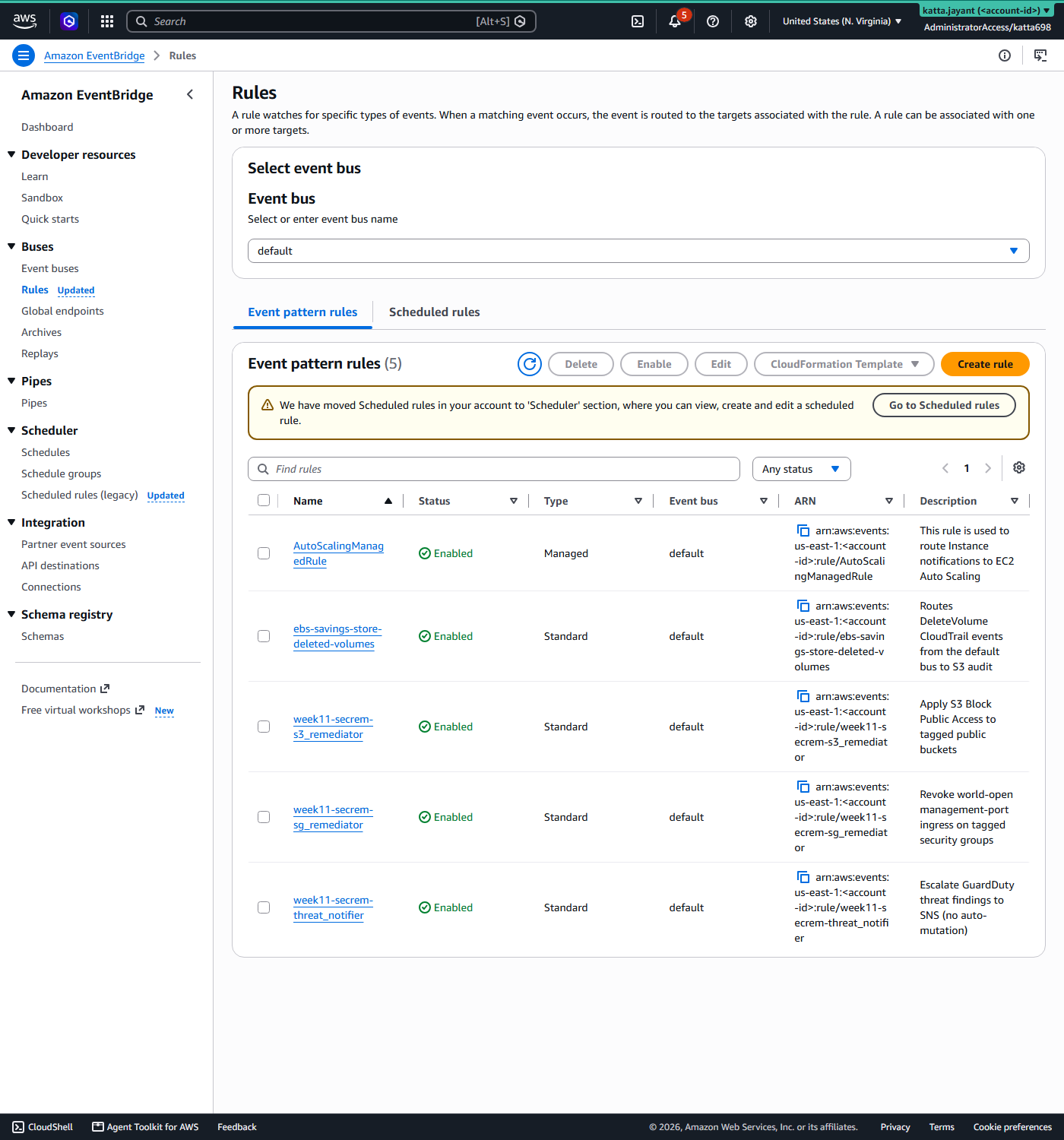Open the CloudShell icon in the top bar
Viewport: 1064px width, 1140px height.
(x=638, y=21)
